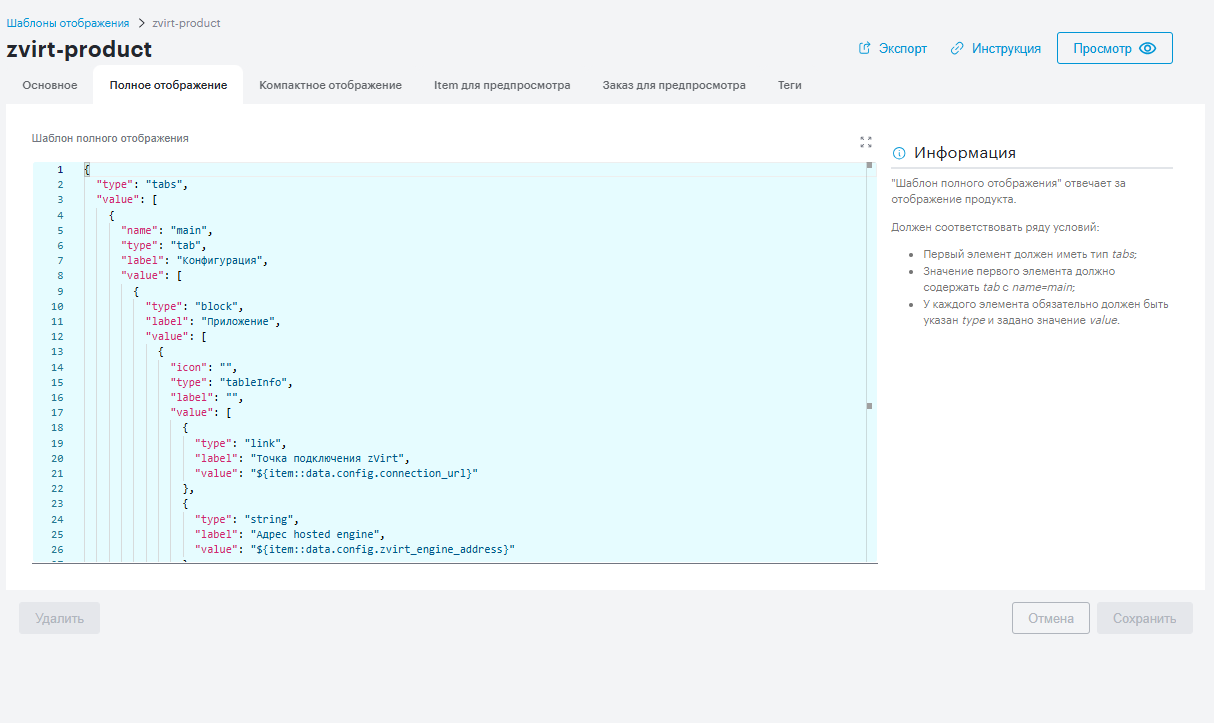
Task: Click the Инструкция link
Action: [1006, 48]
